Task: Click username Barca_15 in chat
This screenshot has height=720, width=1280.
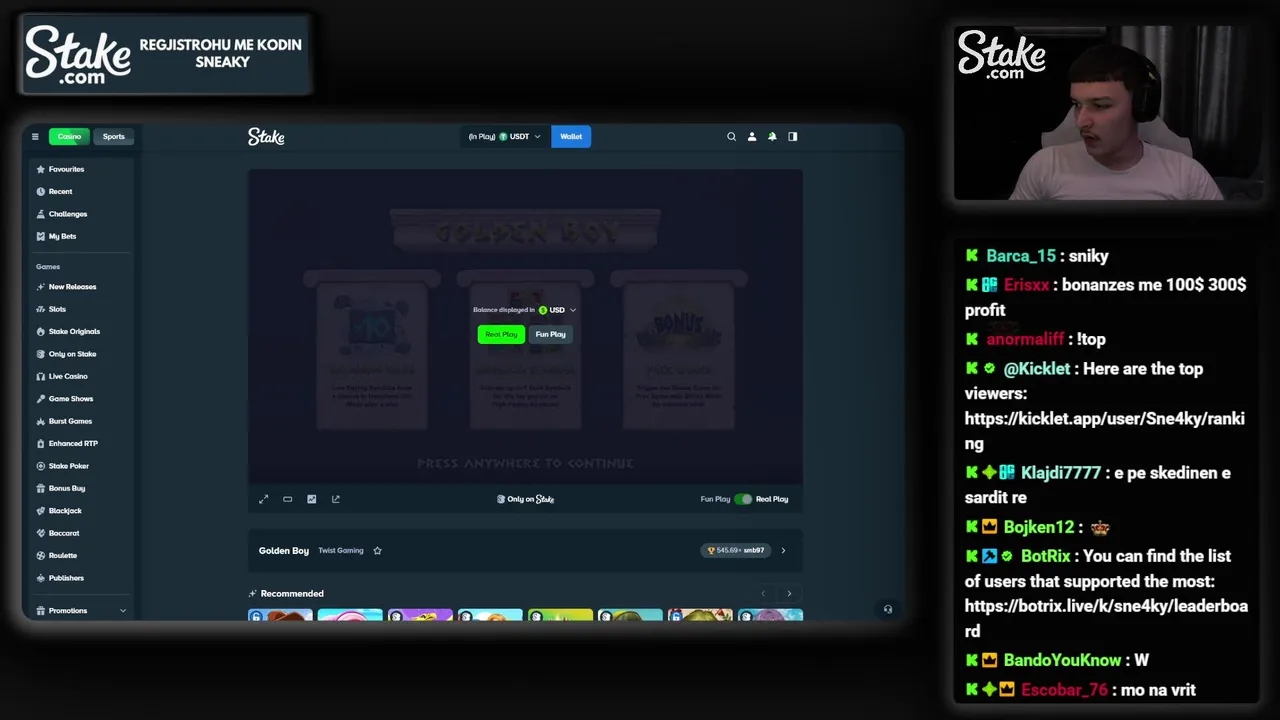Action: (x=1021, y=256)
